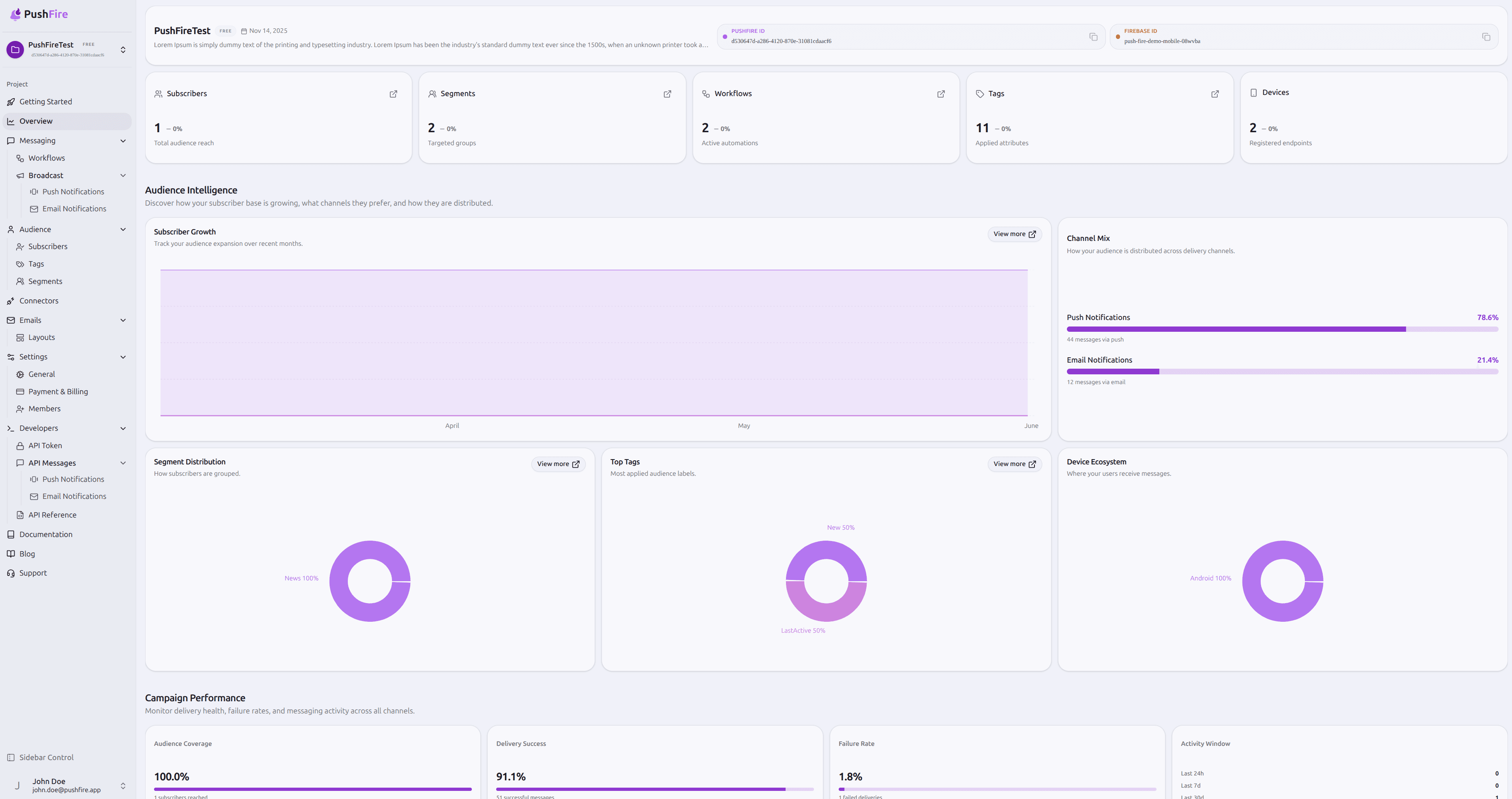Click View more on Segment Distribution
Screen dimensions: 1512x799
558,464
